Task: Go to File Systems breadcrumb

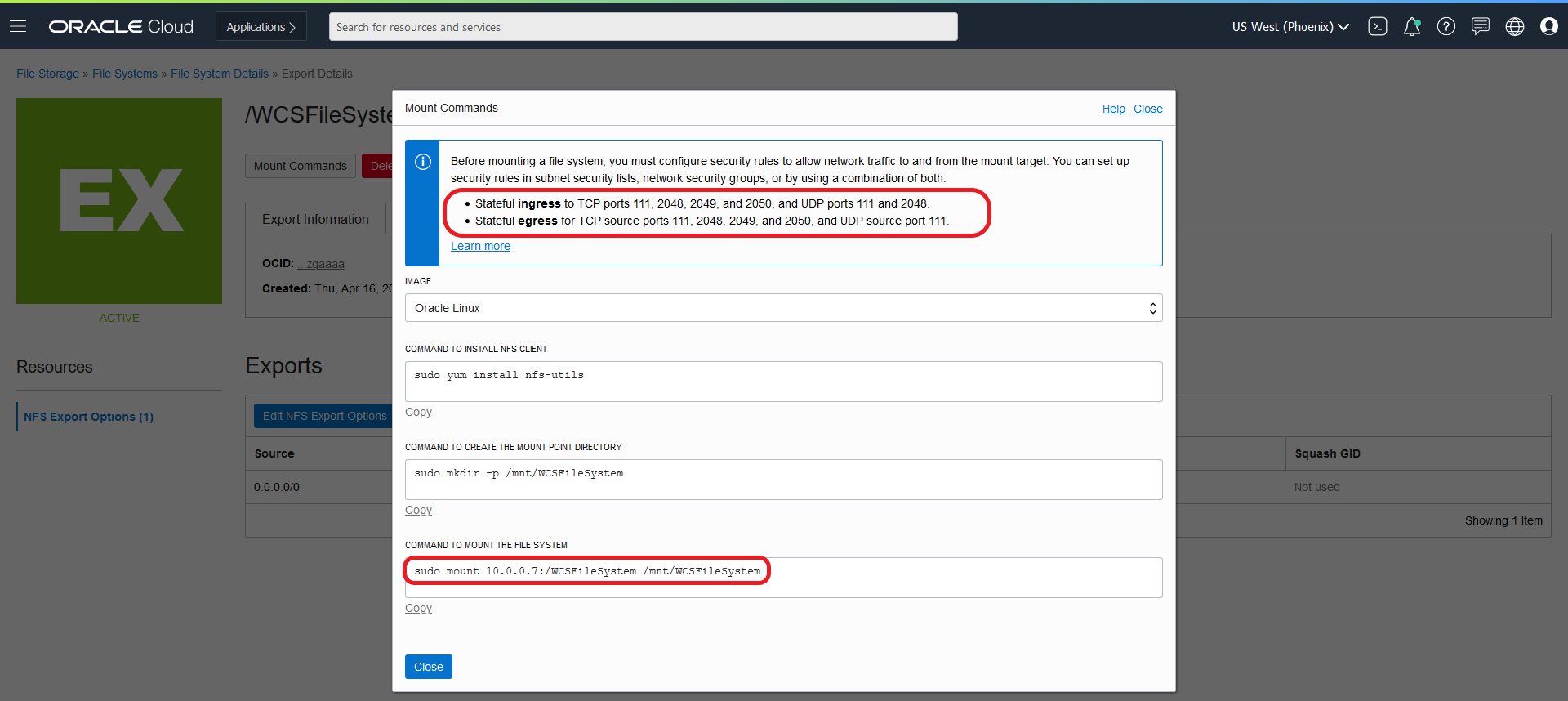Action: tap(125, 74)
